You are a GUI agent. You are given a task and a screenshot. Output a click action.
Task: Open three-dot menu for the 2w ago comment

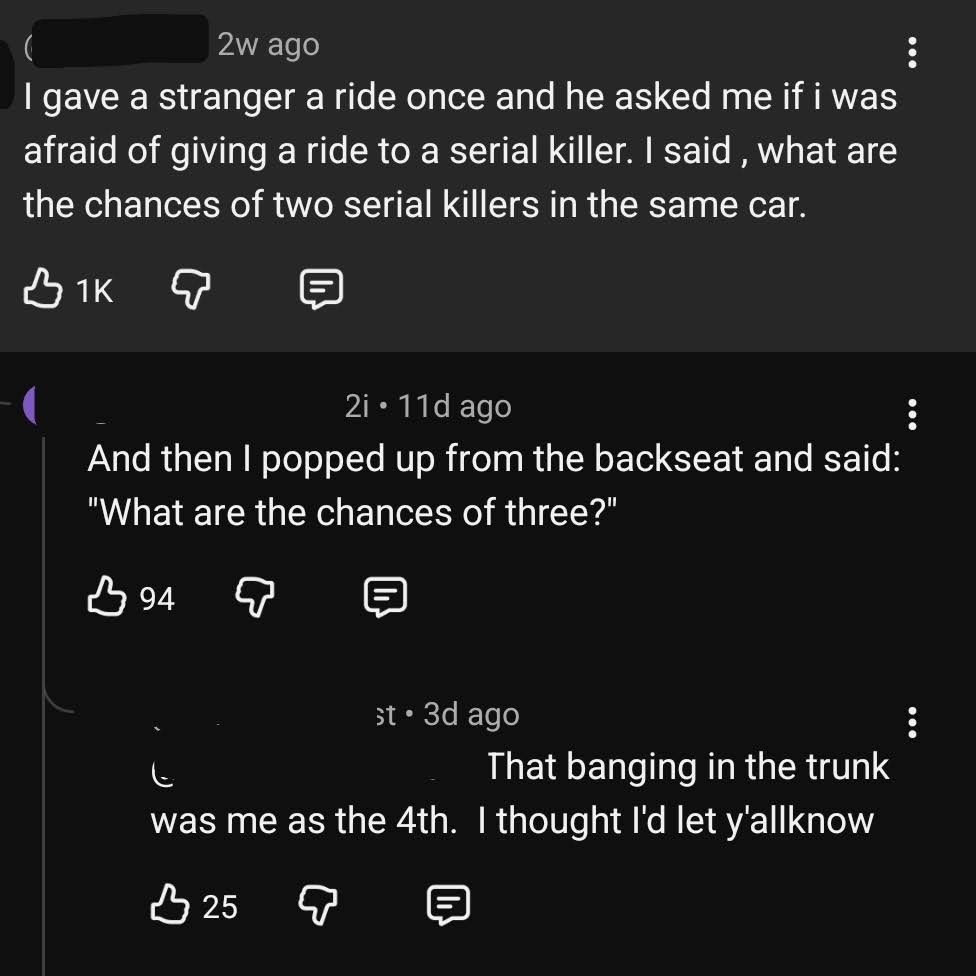(x=912, y=52)
